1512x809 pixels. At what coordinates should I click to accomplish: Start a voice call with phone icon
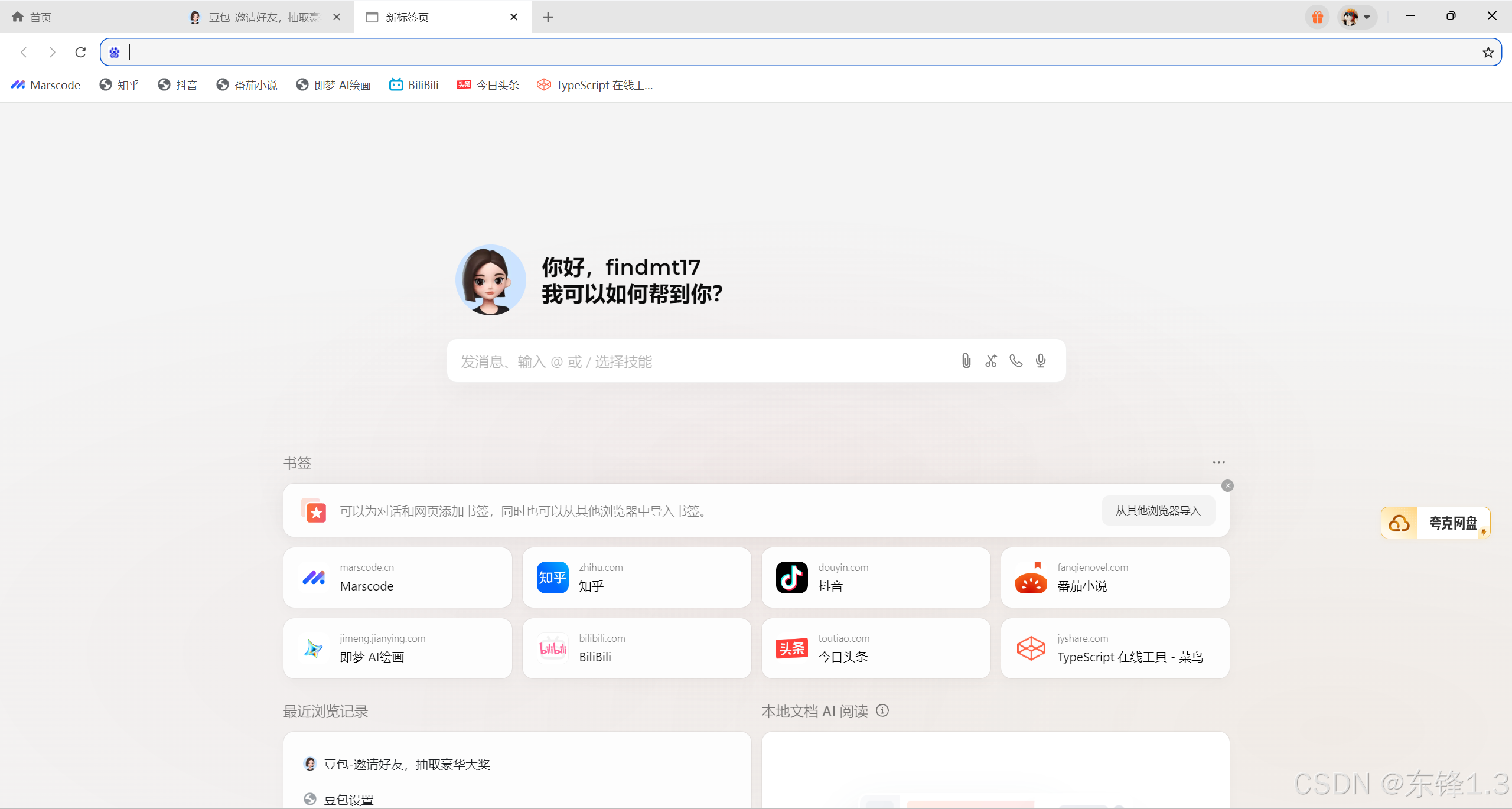click(x=1016, y=361)
